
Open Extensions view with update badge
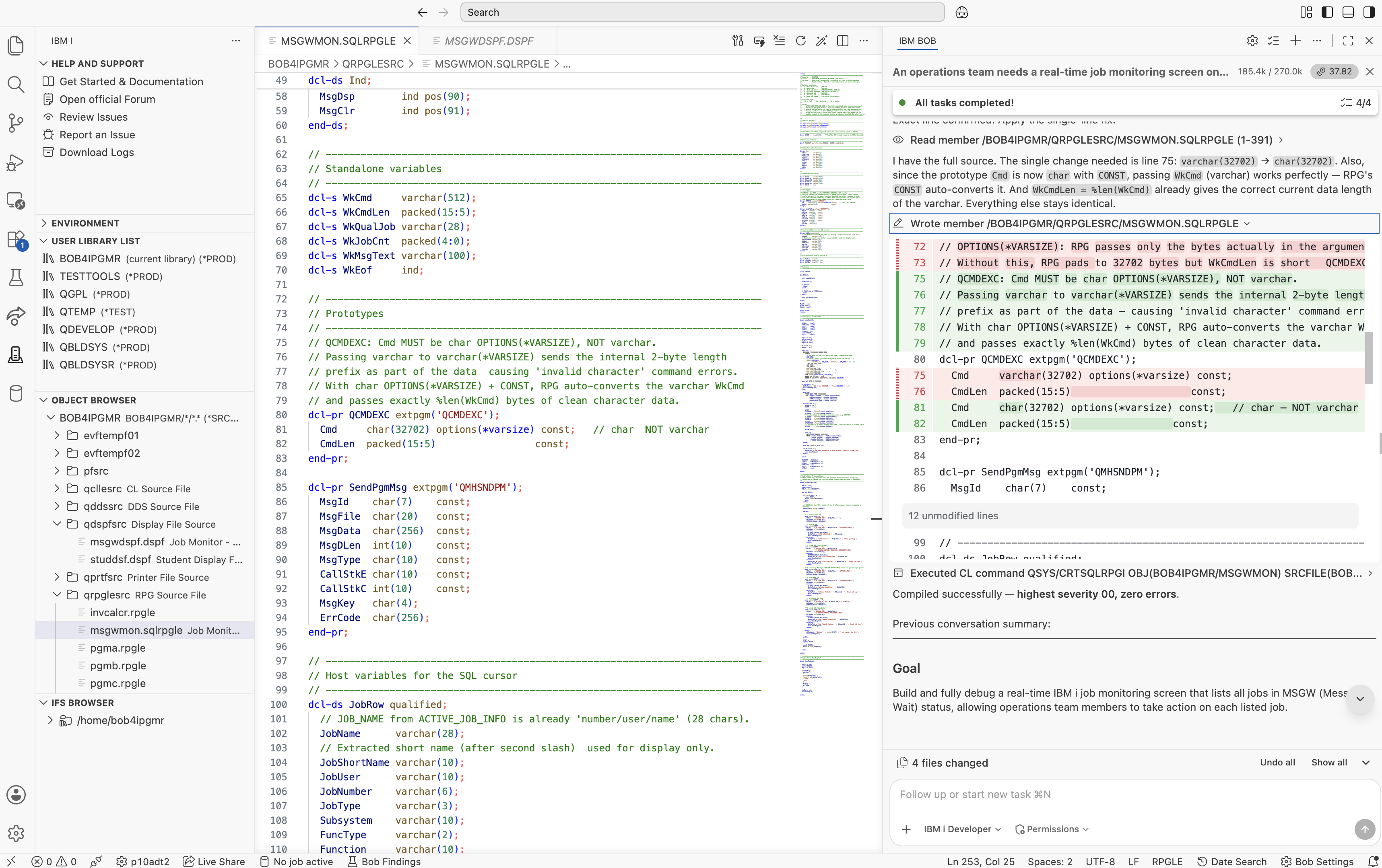[16, 240]
